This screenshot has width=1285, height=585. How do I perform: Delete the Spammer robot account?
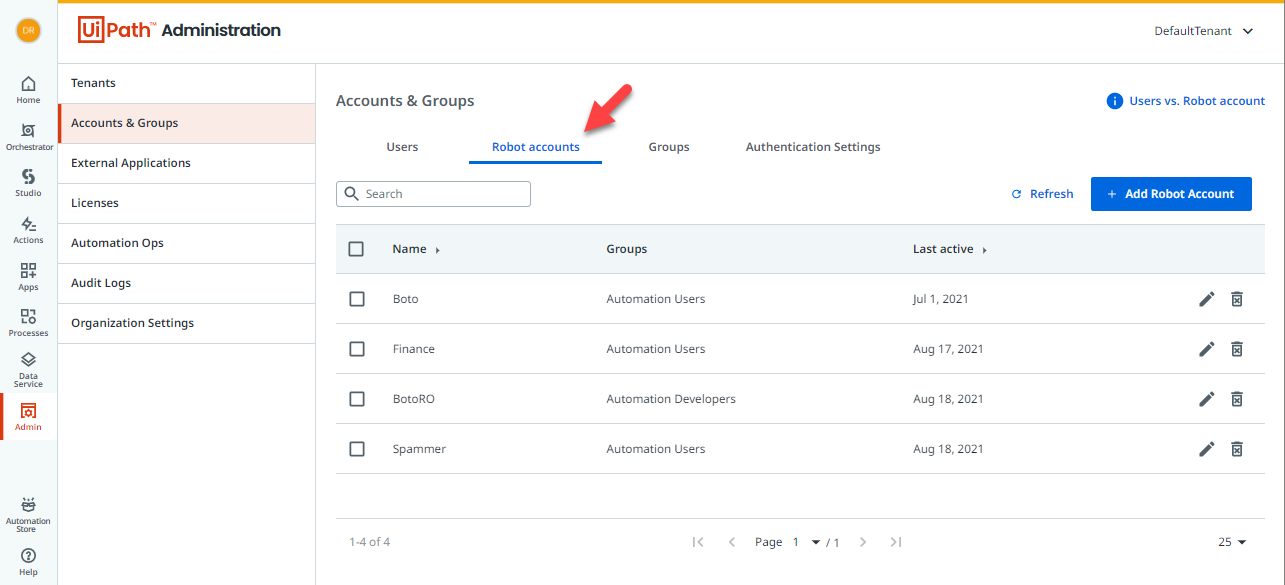pos(1237,449)
